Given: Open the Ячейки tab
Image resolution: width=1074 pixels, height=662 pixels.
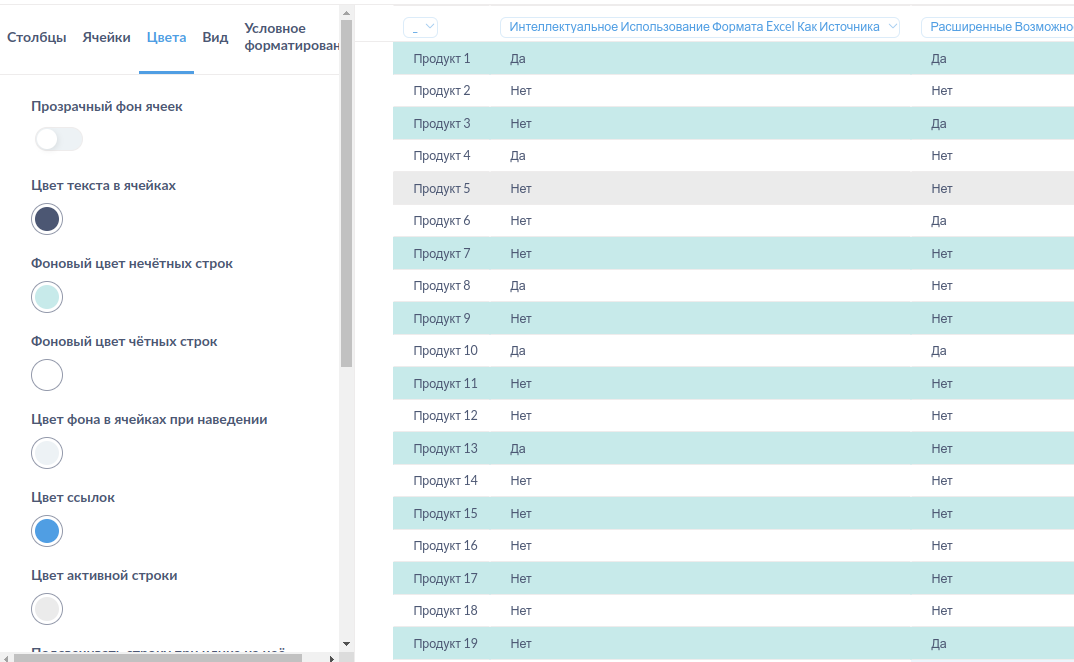Looking at the screenshot, I should [x=106, y=38].
